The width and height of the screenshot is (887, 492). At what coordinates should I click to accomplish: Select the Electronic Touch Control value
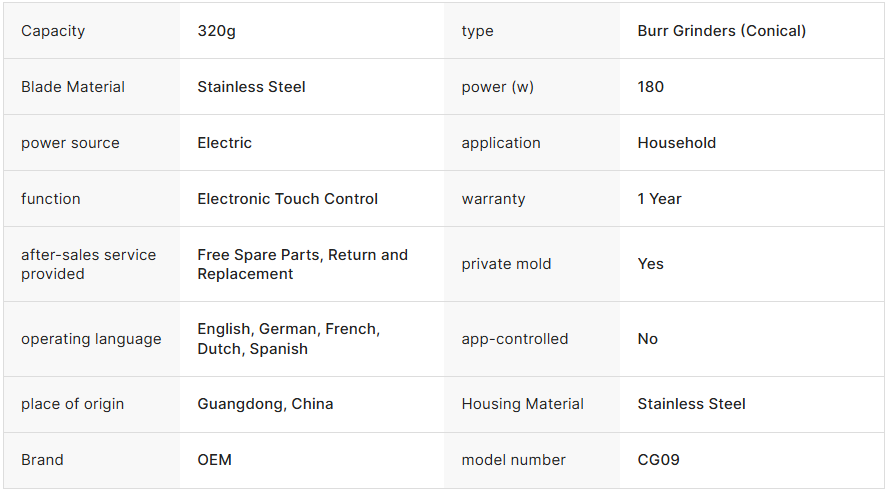[x=287, y=199]
